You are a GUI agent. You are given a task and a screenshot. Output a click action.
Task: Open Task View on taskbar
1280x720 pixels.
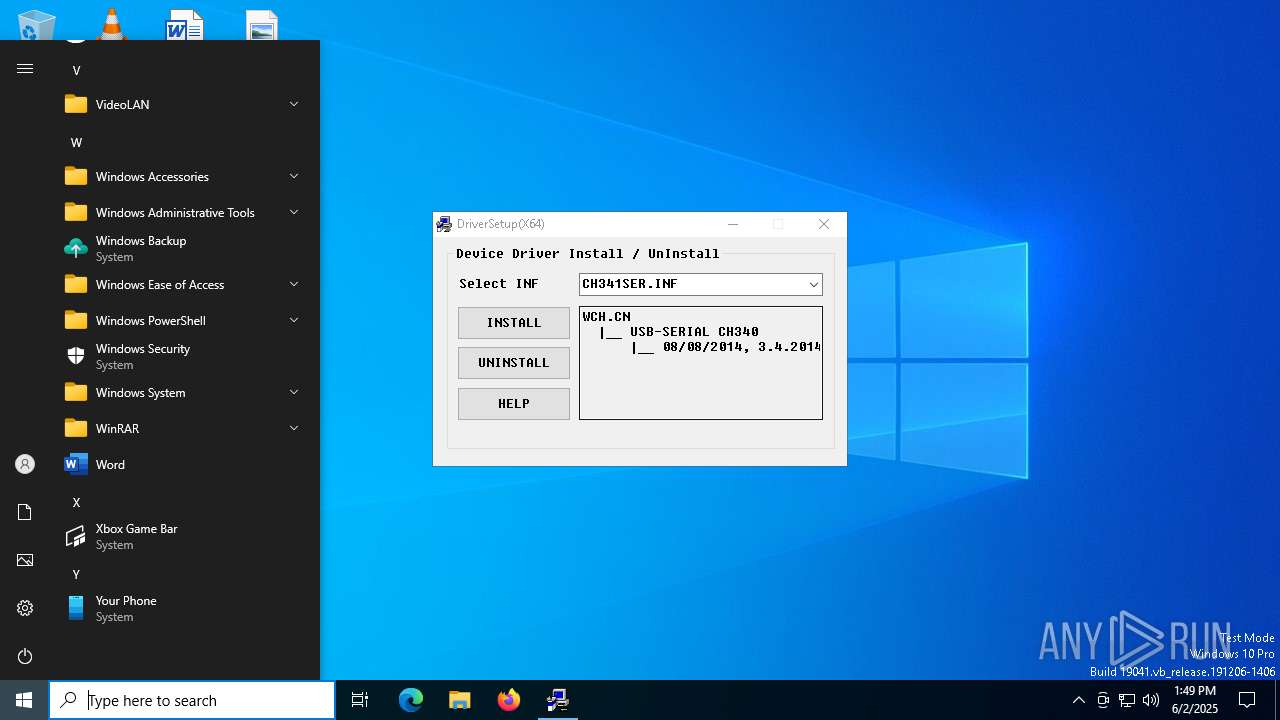pos(360,700)
